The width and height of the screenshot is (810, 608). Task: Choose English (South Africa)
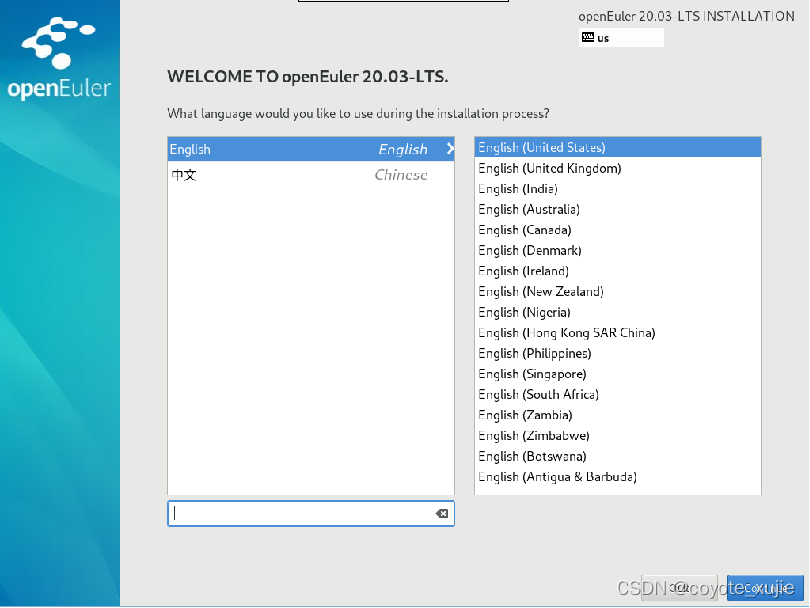[x=618, y=395]
